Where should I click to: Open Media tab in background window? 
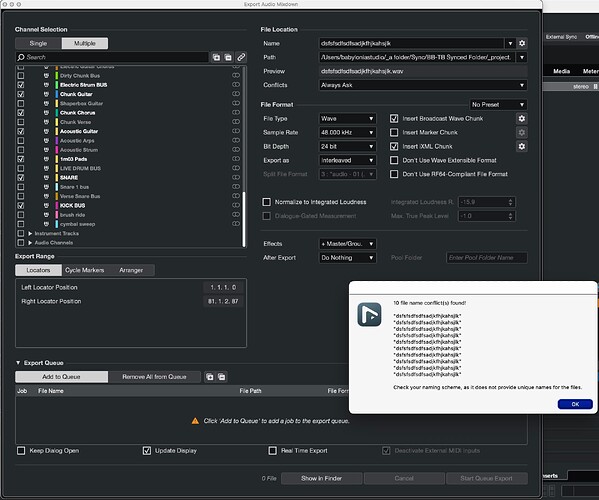tap(561, 71)
